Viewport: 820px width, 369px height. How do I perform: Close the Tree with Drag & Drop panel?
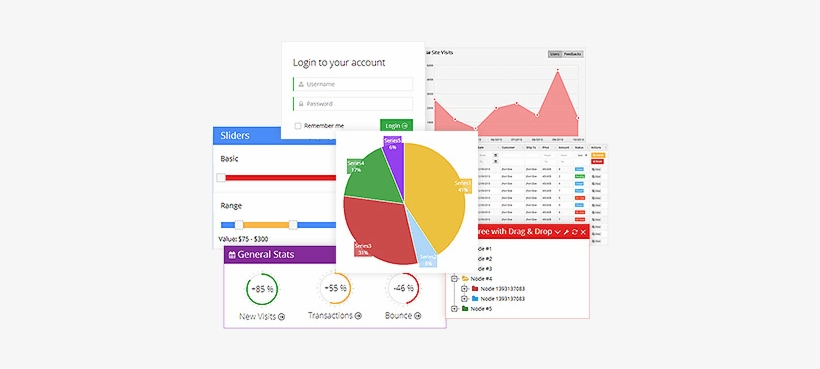click(583, 232)
